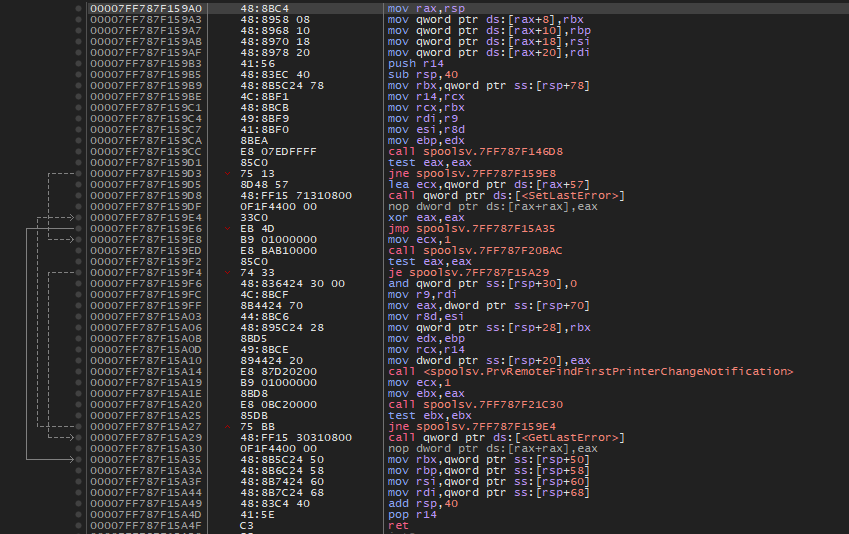Select instruction mov qword ptr ss:[rsp+28],rbx
This screenshot has height=534, width=849.
coord(489,328)
